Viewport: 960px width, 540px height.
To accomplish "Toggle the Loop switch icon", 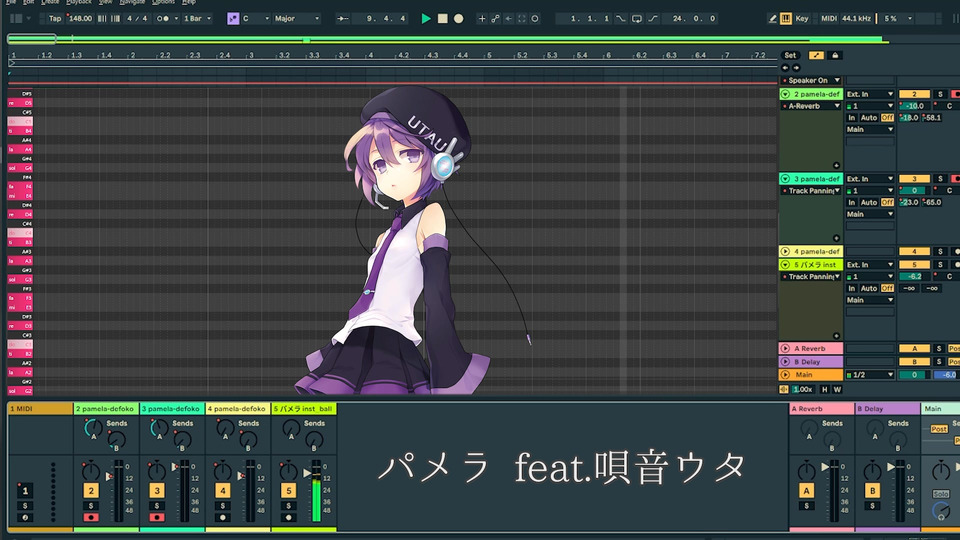I will coord(637,18).
